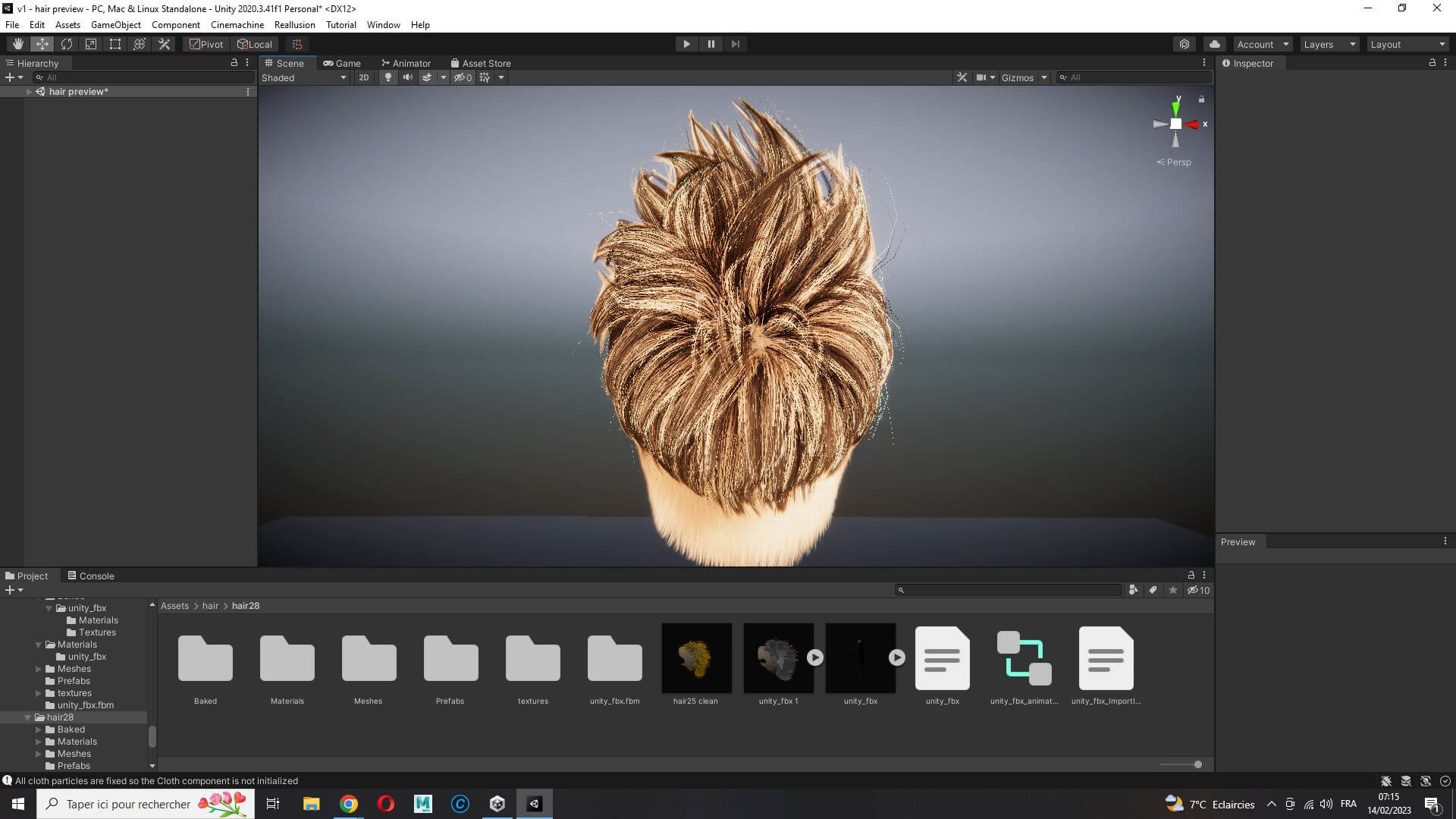Select the Hand tool in toolbar

click(17, 44)
